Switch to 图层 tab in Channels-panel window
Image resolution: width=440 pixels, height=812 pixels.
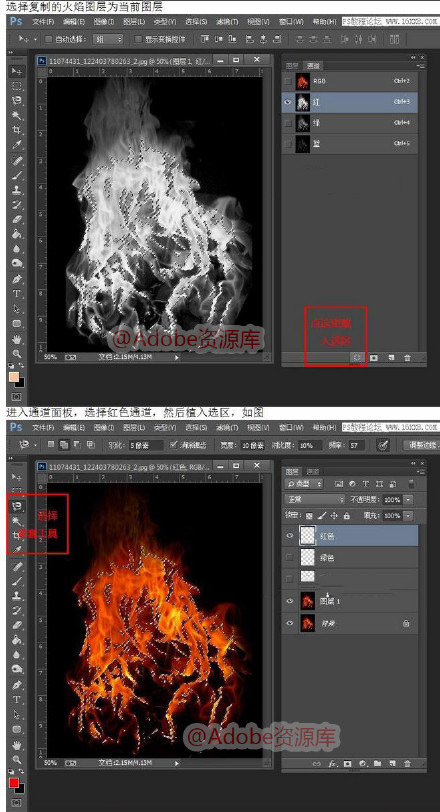point(292,66)
